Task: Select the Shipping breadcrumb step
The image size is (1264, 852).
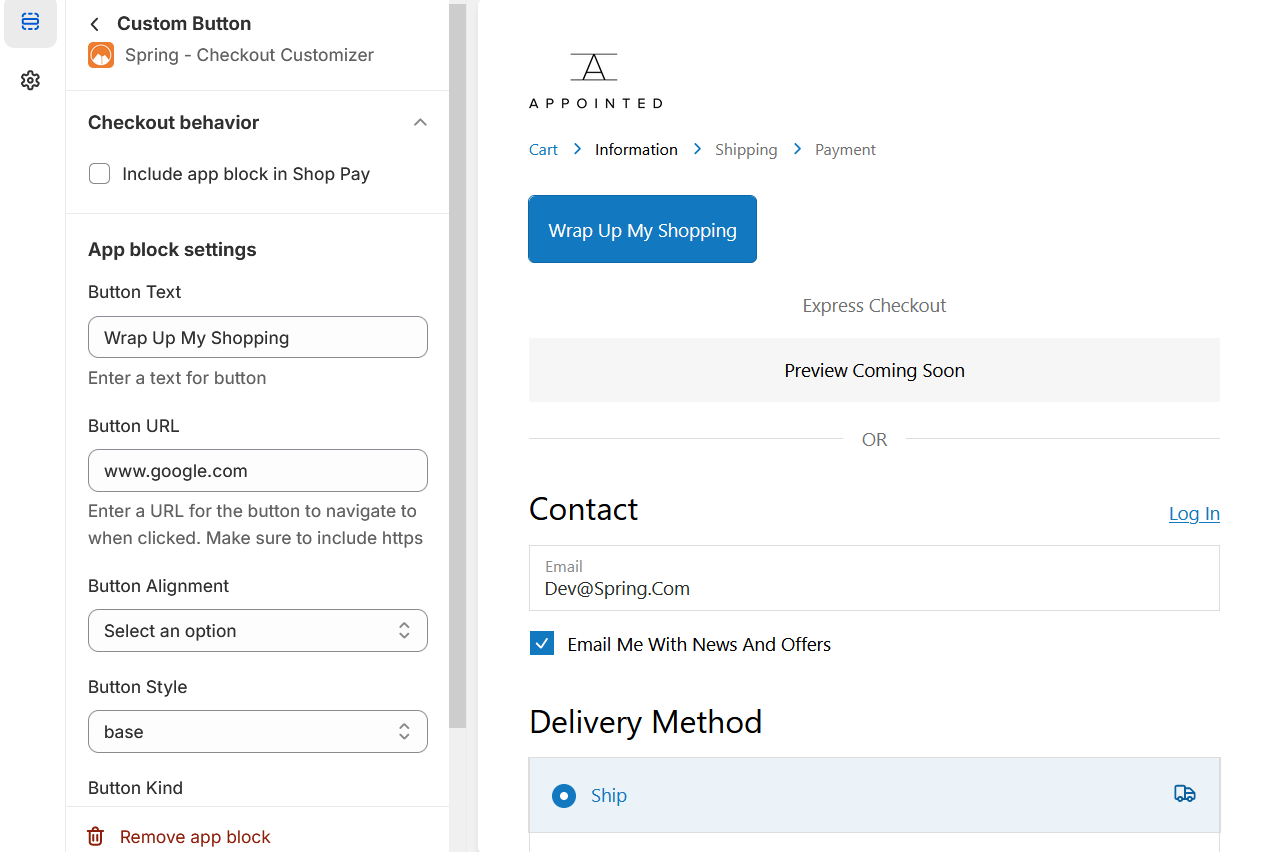Action: (746, 149)
